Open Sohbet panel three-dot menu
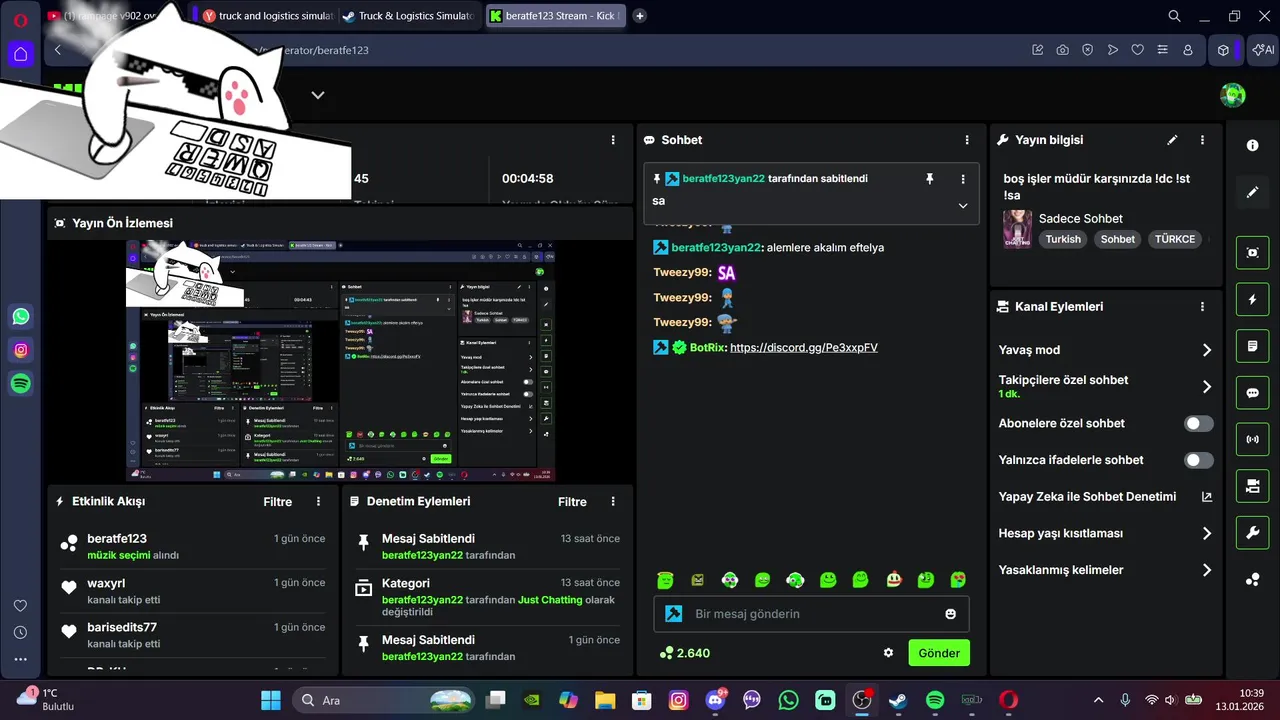Viewport: 1280px width, 720px height. coord(966,140)
